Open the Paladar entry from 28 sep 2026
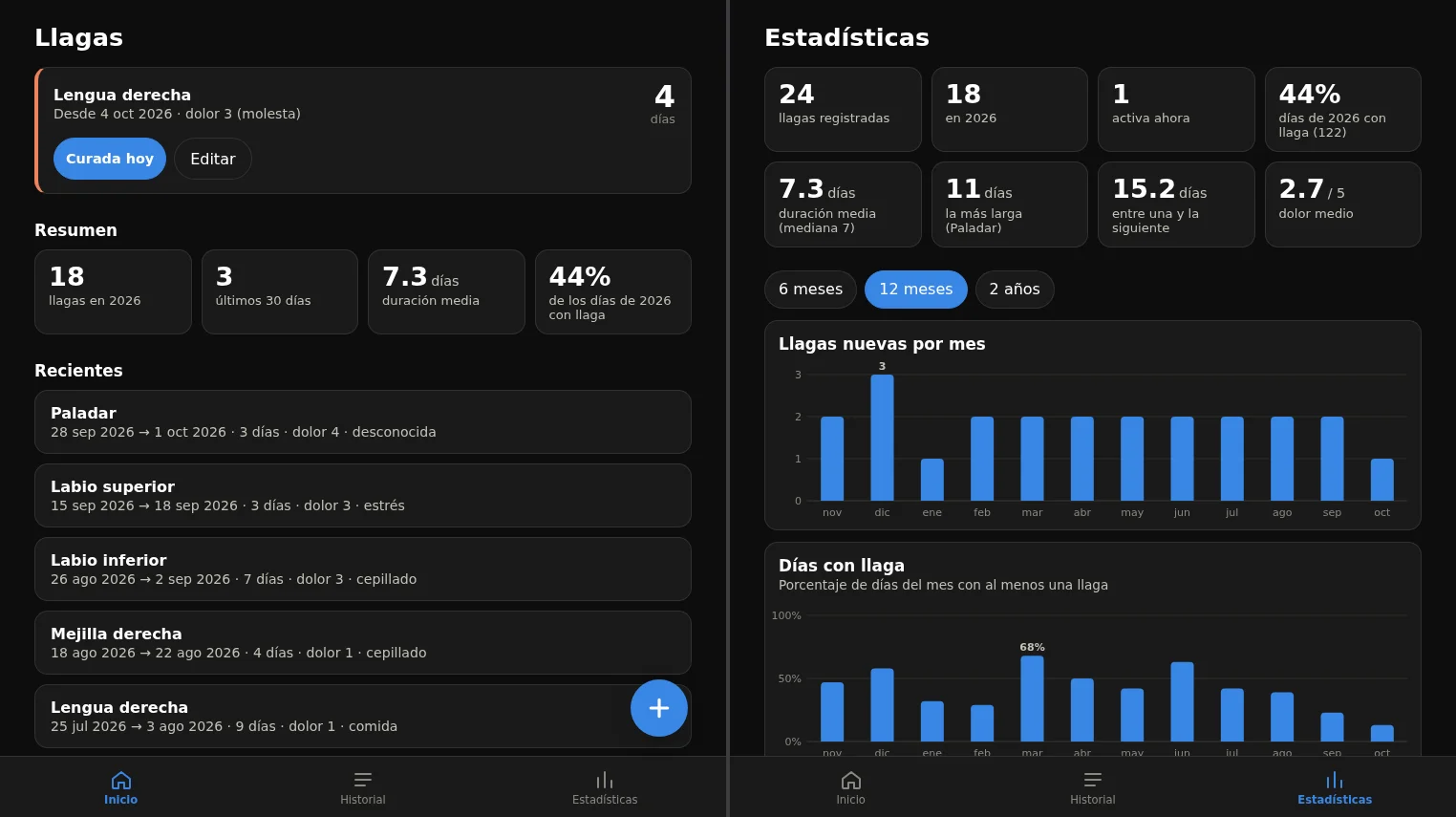This screenshot has height=817, width=1456. pyautogui.click(x=363, y=422)
